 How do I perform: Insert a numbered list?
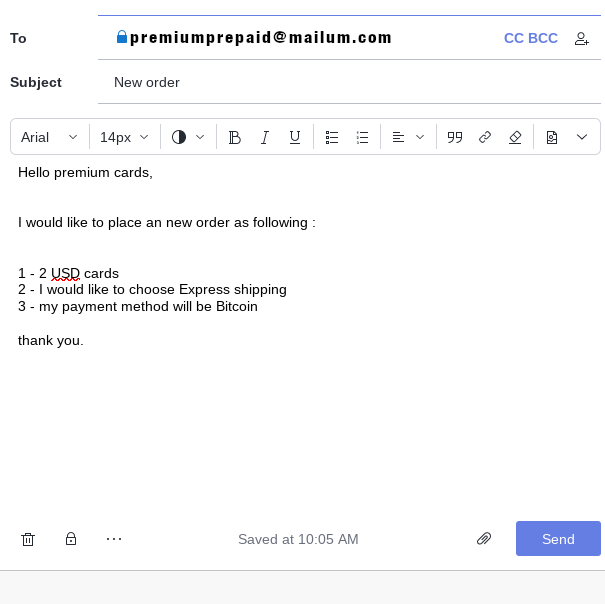pos(362,137)
